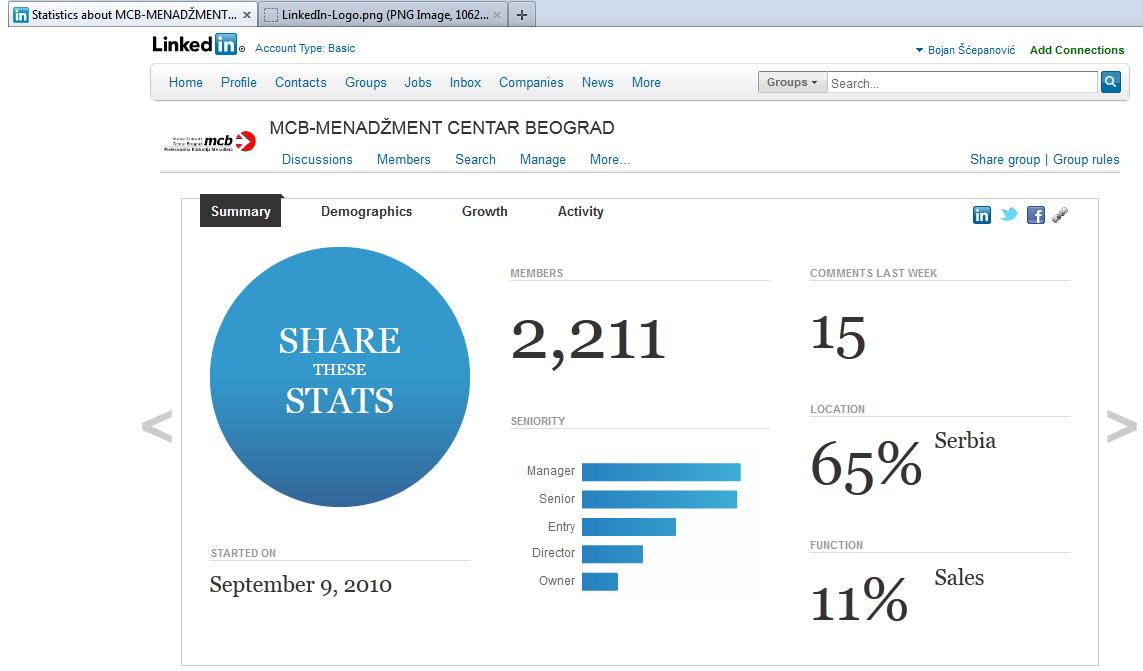This screenshot has width=1143, height=671.
Task: Click the 15 comments last week value
Action: [838, 336]
